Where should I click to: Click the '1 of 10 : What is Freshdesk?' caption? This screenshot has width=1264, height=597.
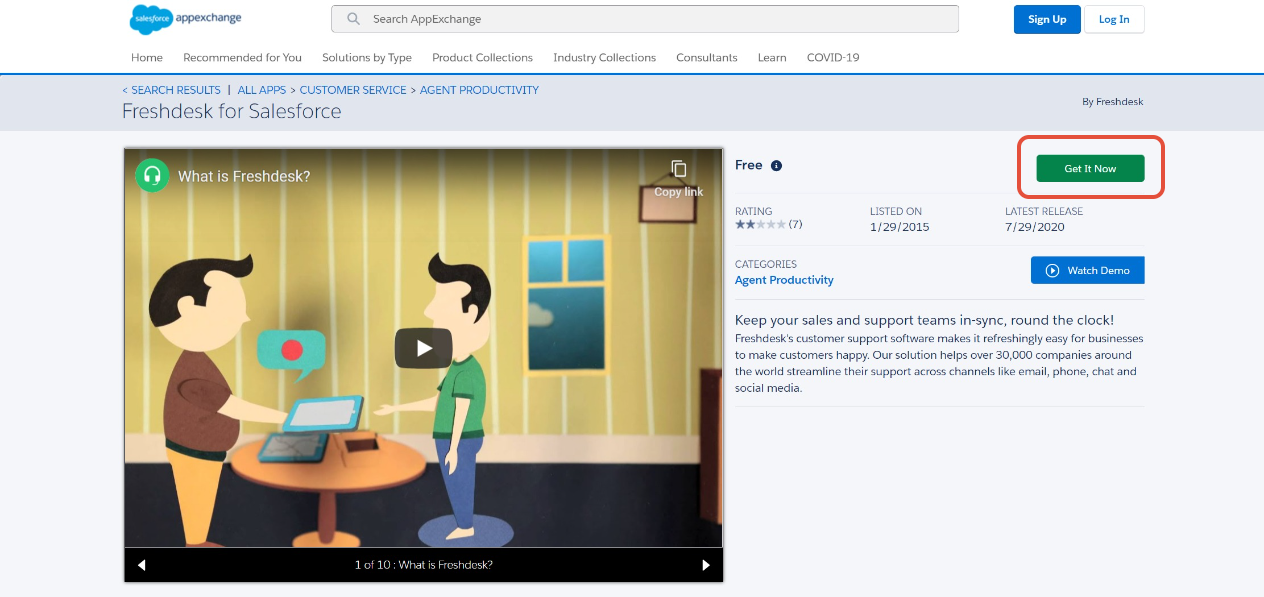pyautogui.click(x=424, y=565)
